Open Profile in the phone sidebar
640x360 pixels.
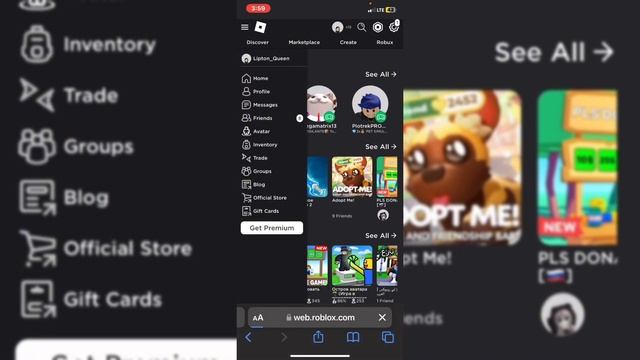click(x=256, y=91)
